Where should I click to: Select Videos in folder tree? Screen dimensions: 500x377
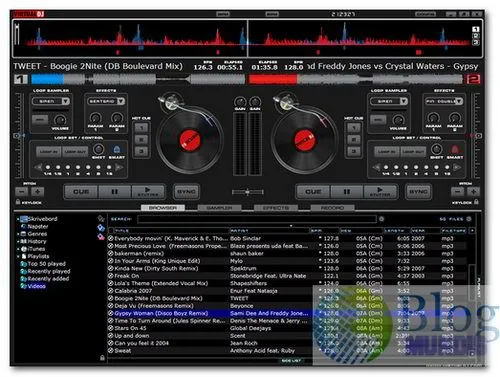coord(36,286)
